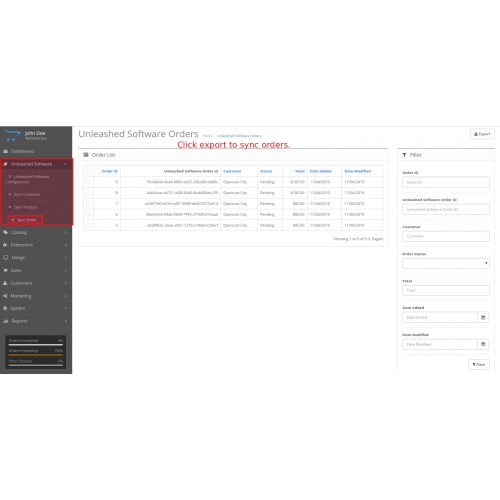Image resolution: width=500 pixels, height=500 pixels.
Task: Expand the System menu arrow
Action: pyautogui.click(x=66, y=308)
